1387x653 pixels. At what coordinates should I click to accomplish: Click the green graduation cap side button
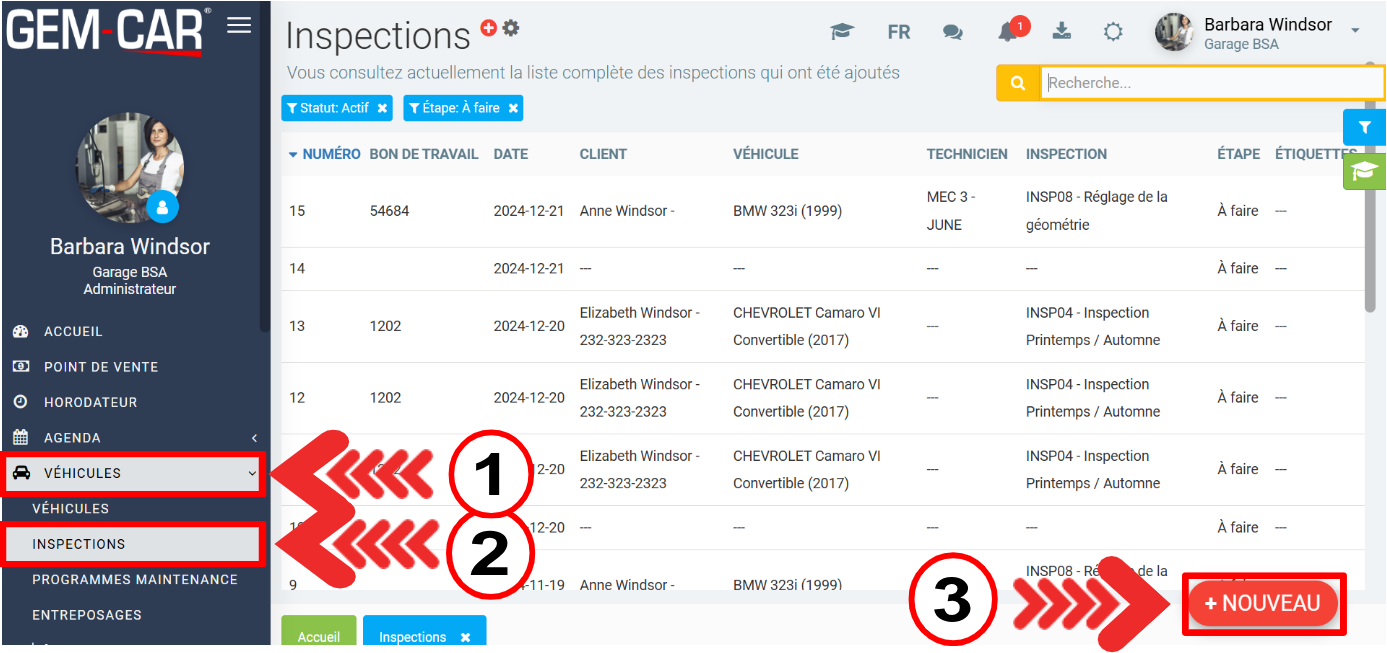pos(1364,171)
